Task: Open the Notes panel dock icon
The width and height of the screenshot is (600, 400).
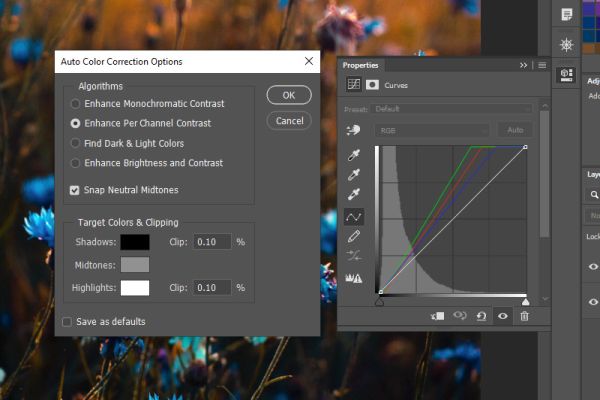Action: point(567,15)
